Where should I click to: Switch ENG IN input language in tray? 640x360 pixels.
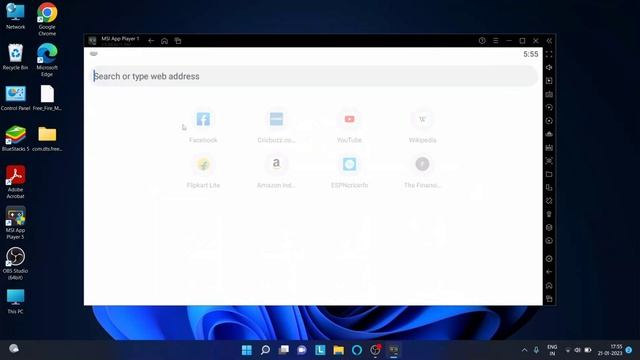coord(552,350)
